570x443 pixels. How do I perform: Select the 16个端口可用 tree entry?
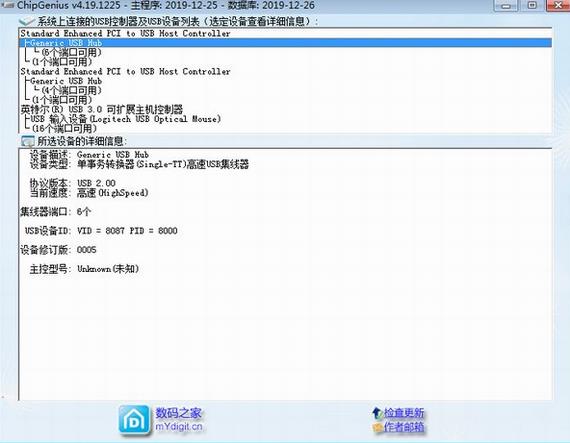click(x=64, y=128)
